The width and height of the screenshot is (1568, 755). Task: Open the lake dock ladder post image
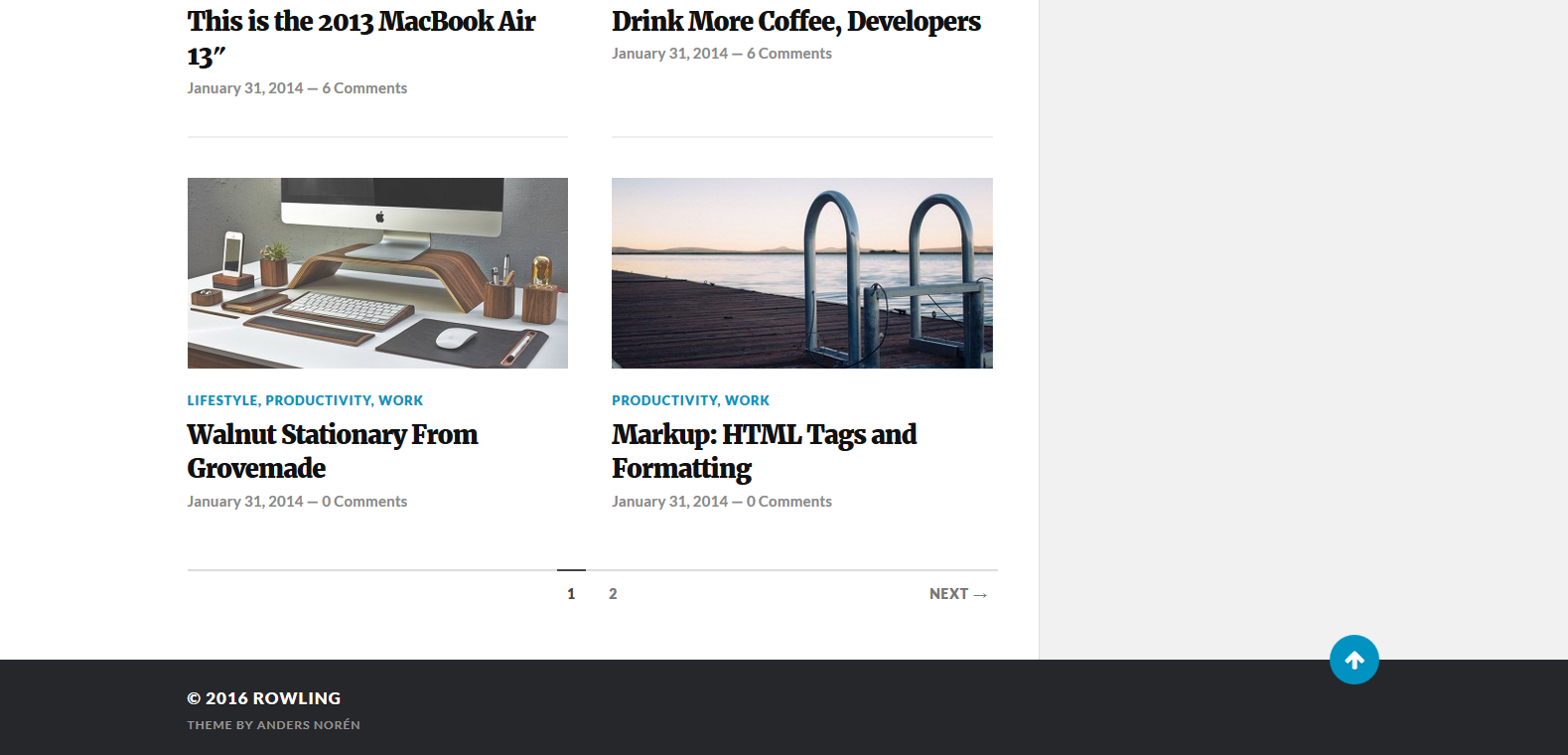pos(801,273)
